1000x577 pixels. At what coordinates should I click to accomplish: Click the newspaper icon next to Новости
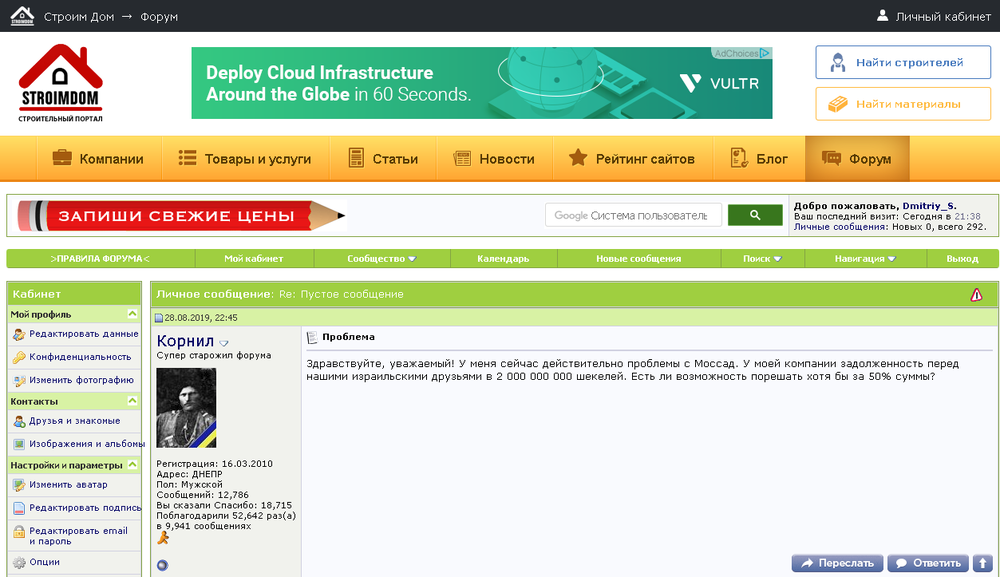[462, 158]
